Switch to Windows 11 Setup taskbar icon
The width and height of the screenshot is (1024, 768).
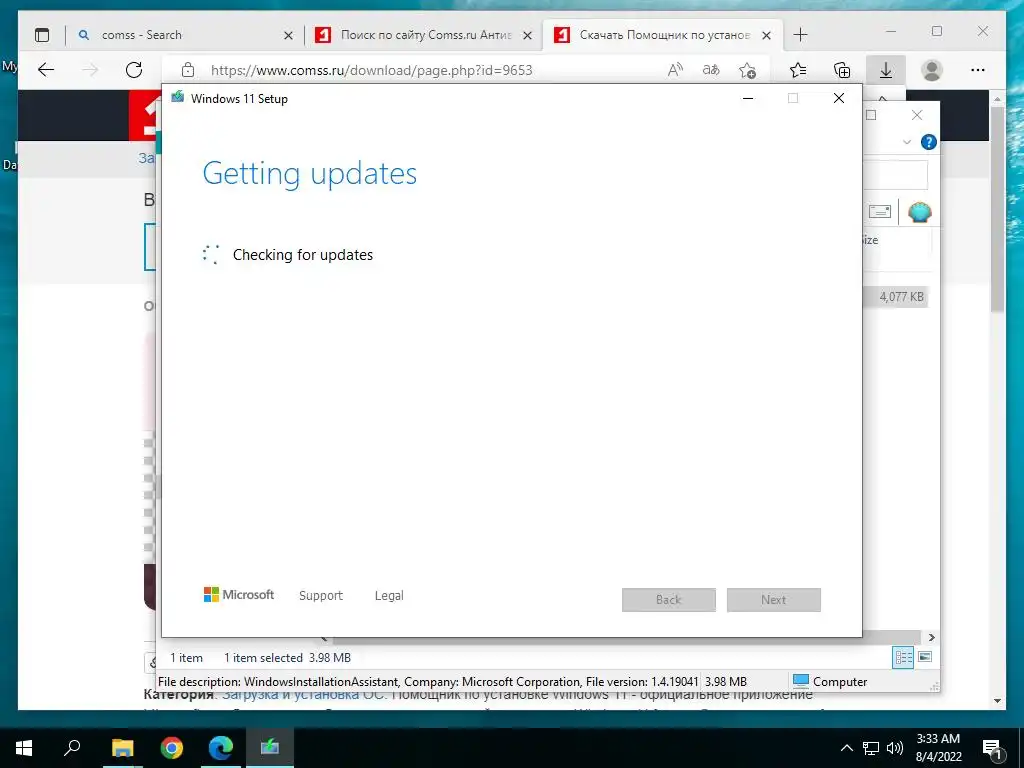270,748
